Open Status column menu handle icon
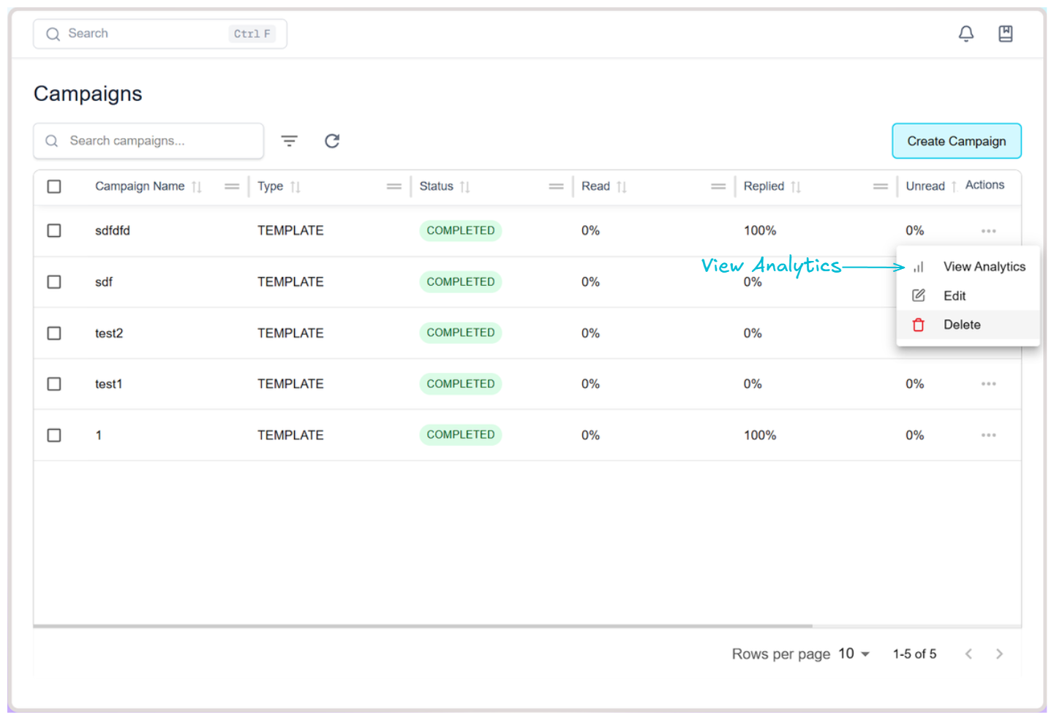Viewport: 1054px width, 720px height. coord(556,187)
